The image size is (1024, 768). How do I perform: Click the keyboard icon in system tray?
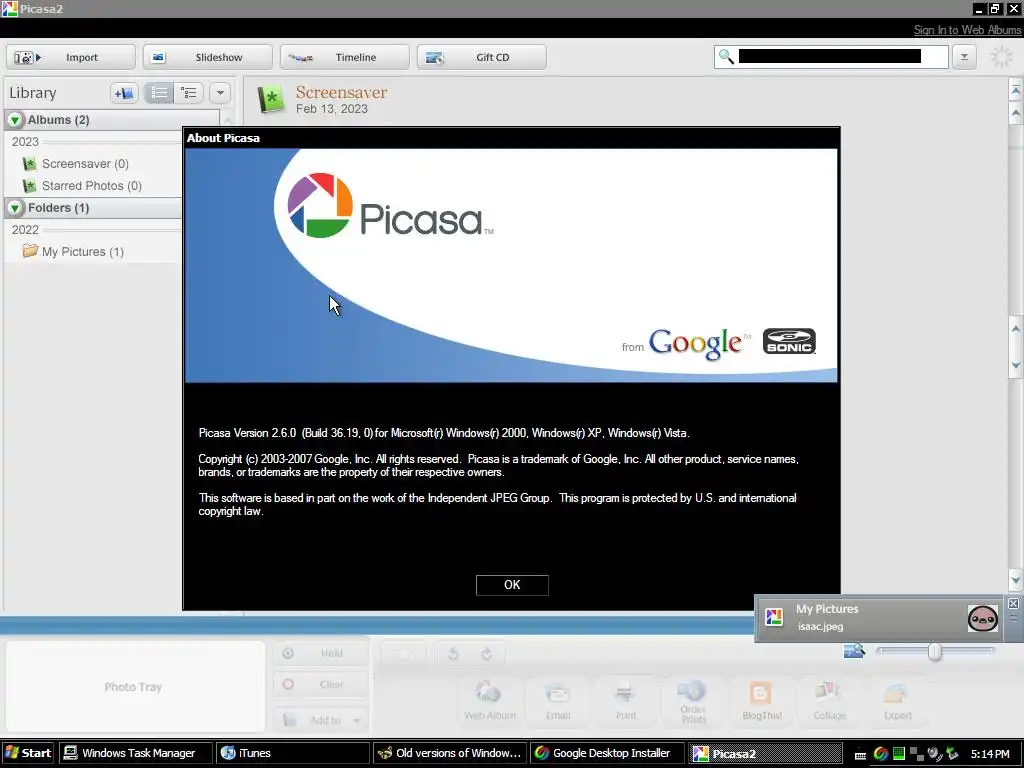pos(860,755)
